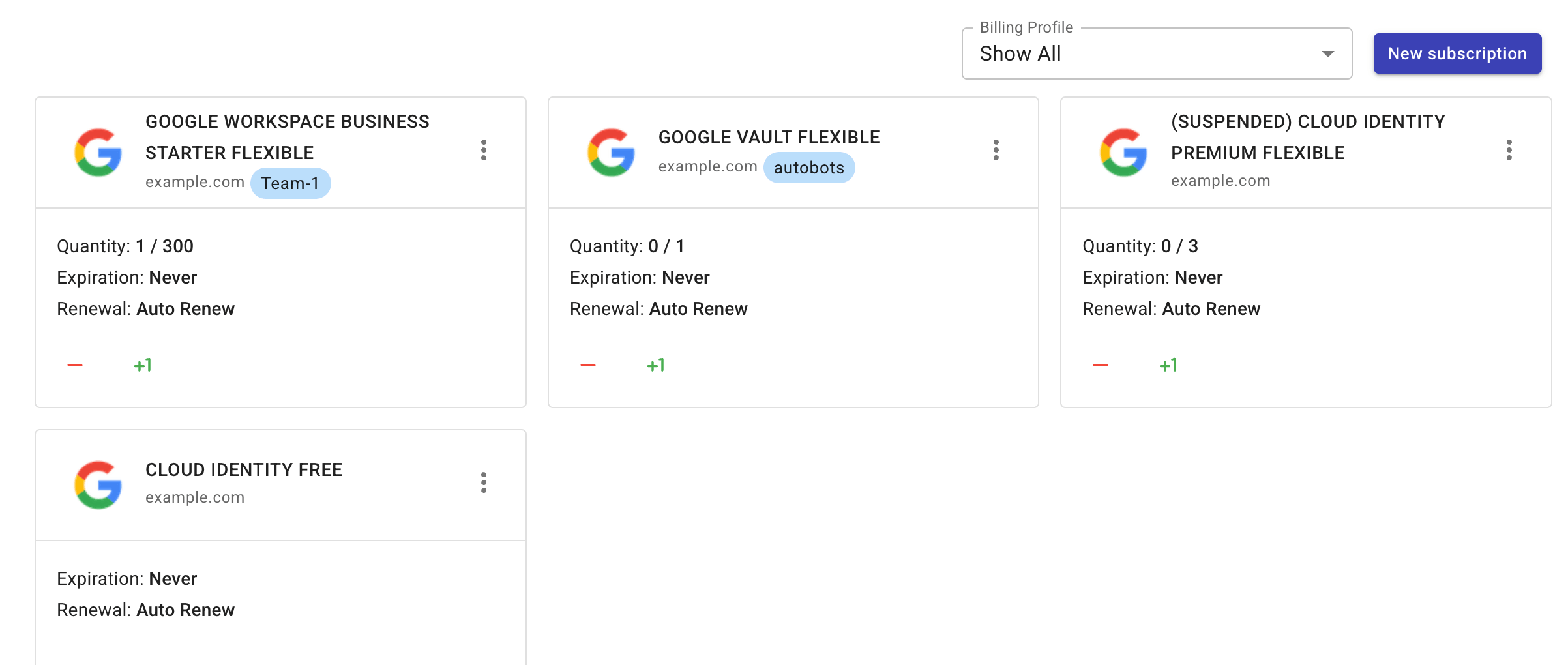Image resolution: width=1568 pixels, height=665 pixels.
Task: Click the CLOUD IDENTITY FREE card title
Action: click(x=243, y=469)
